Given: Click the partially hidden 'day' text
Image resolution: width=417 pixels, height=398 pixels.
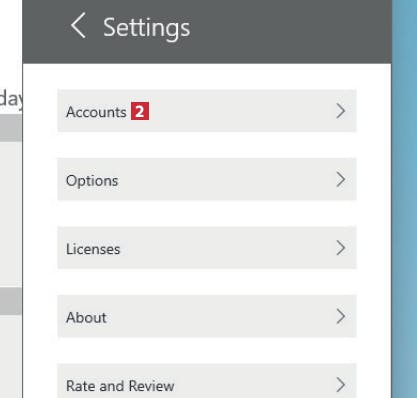Looking at the screenshot, I should (x=11, y=99).
